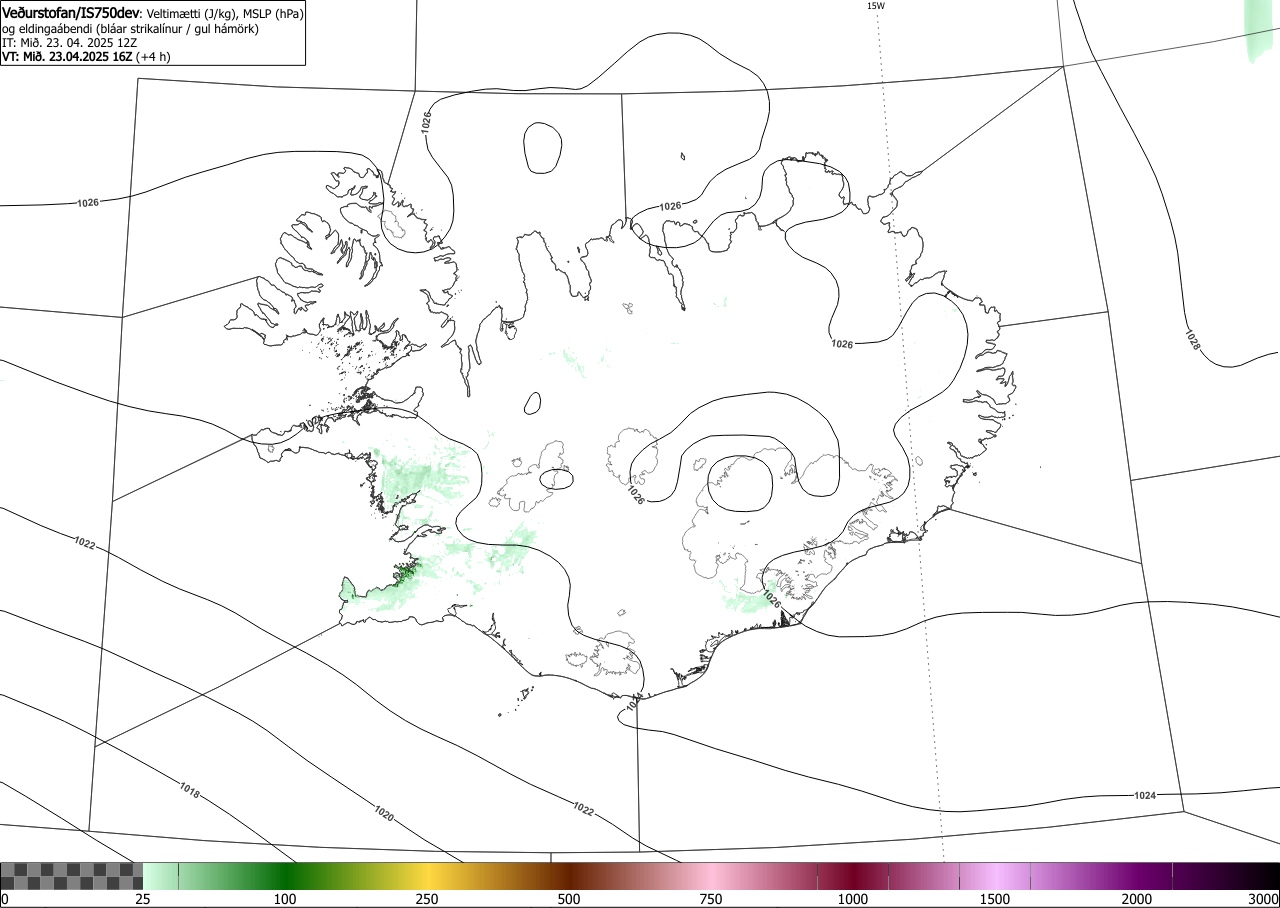Click the gray checkered segment of the color scale
Screen dimensions: 1280x908
coord(72,876)
